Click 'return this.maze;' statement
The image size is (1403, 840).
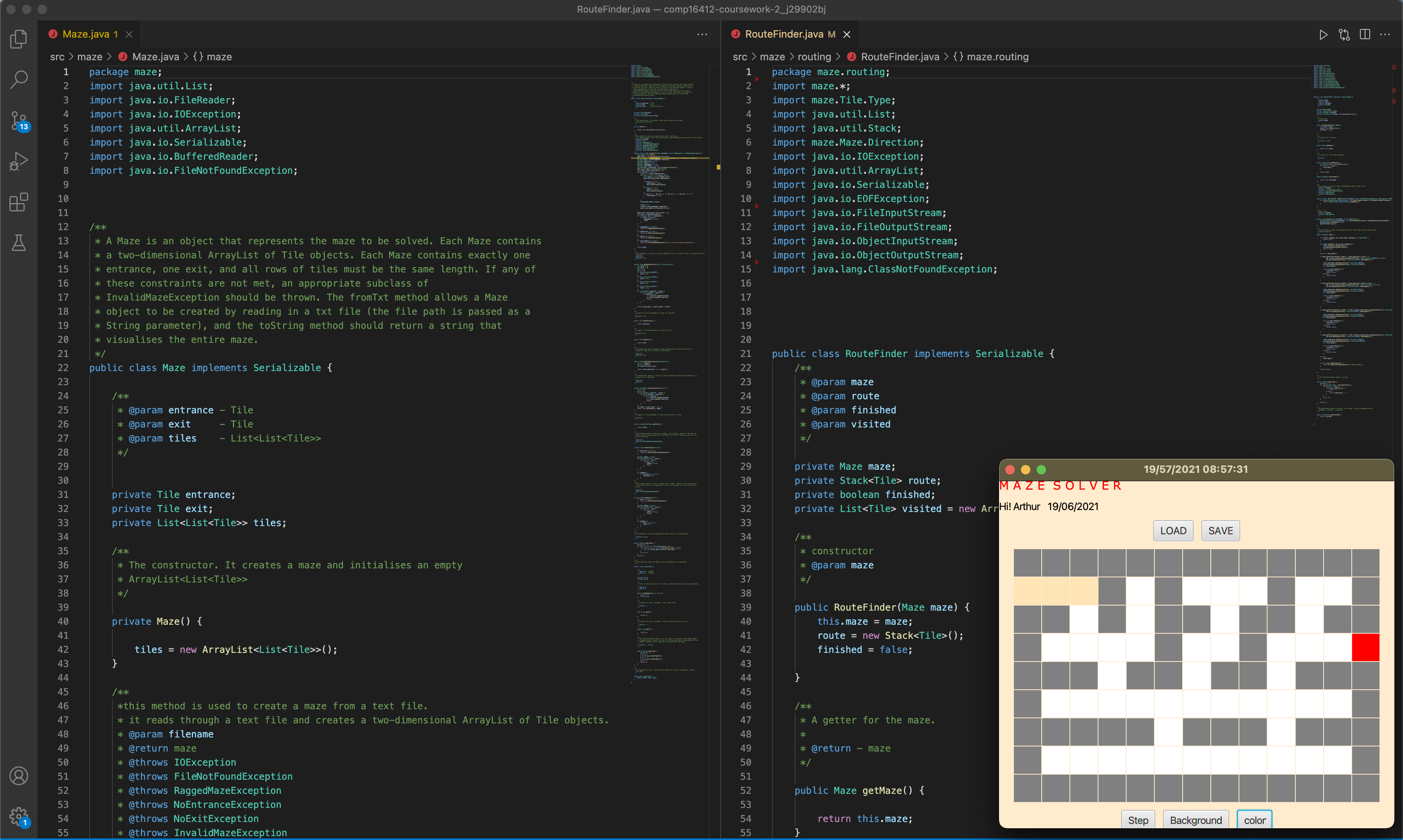pyautogui.click(x=864, y=818)
